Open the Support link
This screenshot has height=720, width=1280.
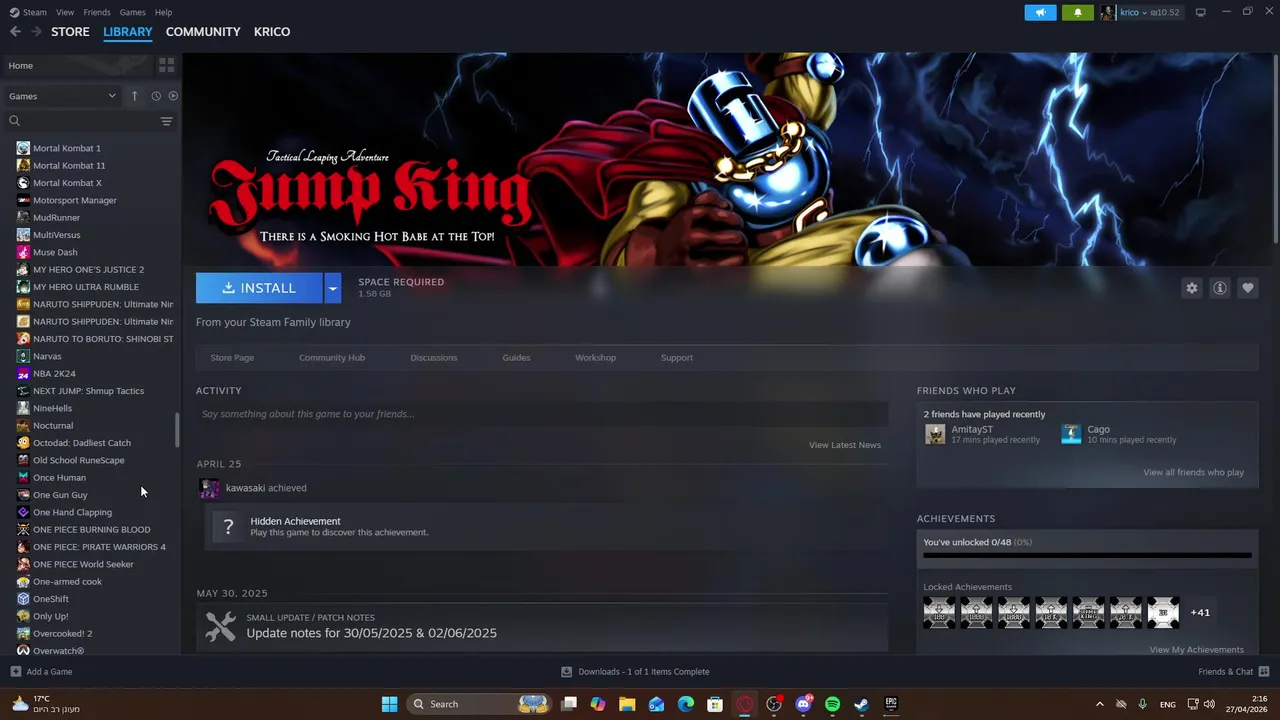(677, 357)
